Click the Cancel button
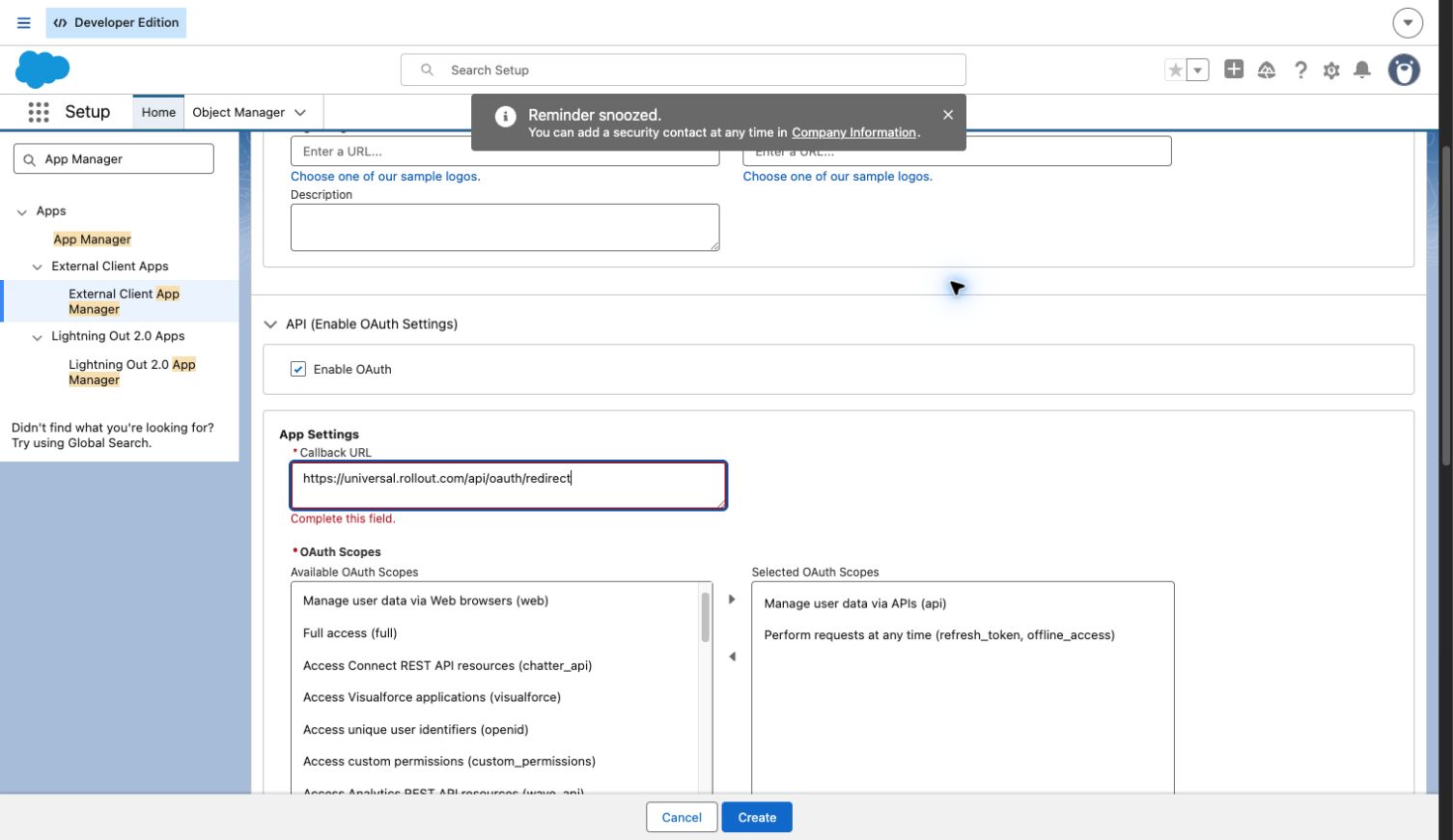Viewport: 1453px width, 840px height. coord(682,818)
